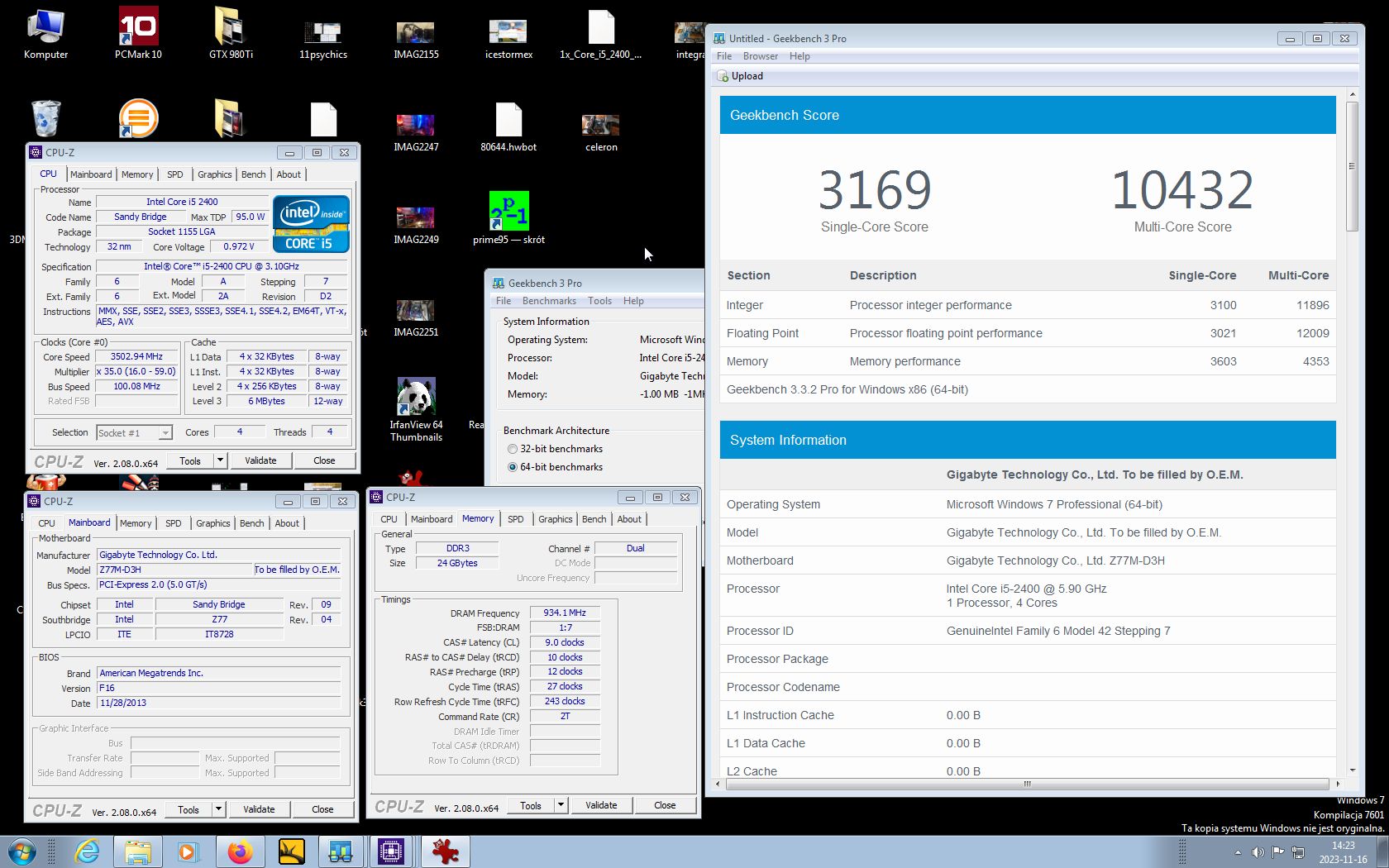This screenshot has width=1389, height=868.
Task: Click the Intel Core i5 inside logo
Action: click(311, 223)
